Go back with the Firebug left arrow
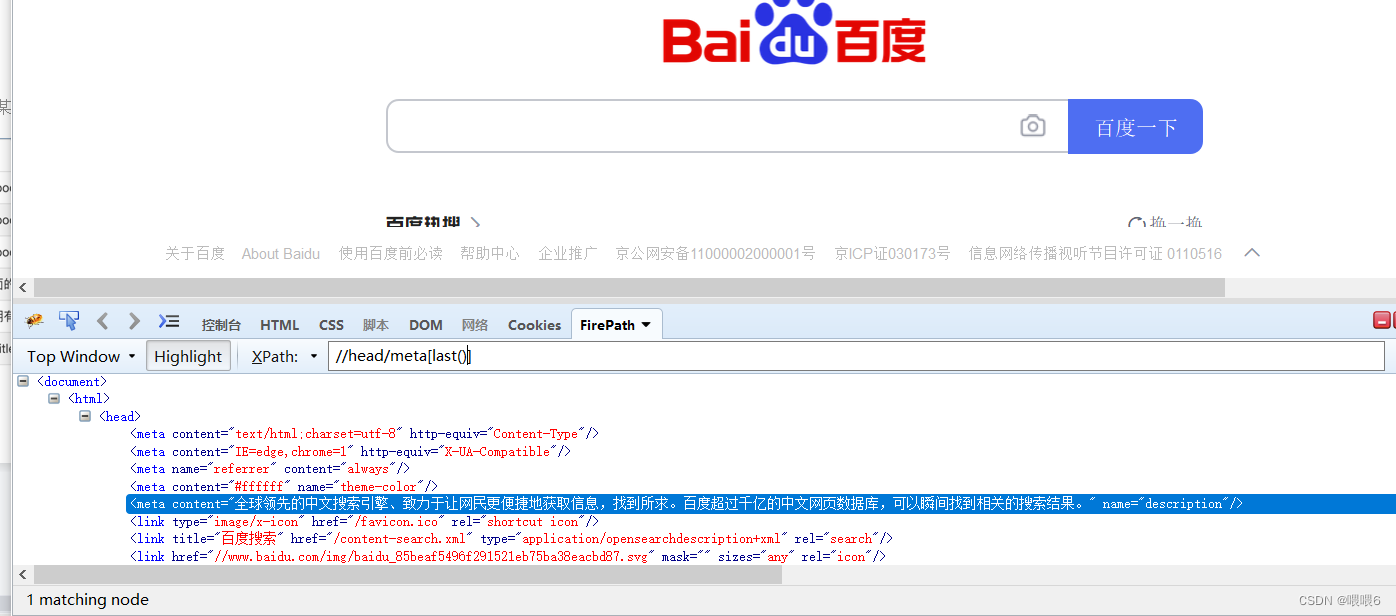1396x616 pixels. [x=102, y=321]
